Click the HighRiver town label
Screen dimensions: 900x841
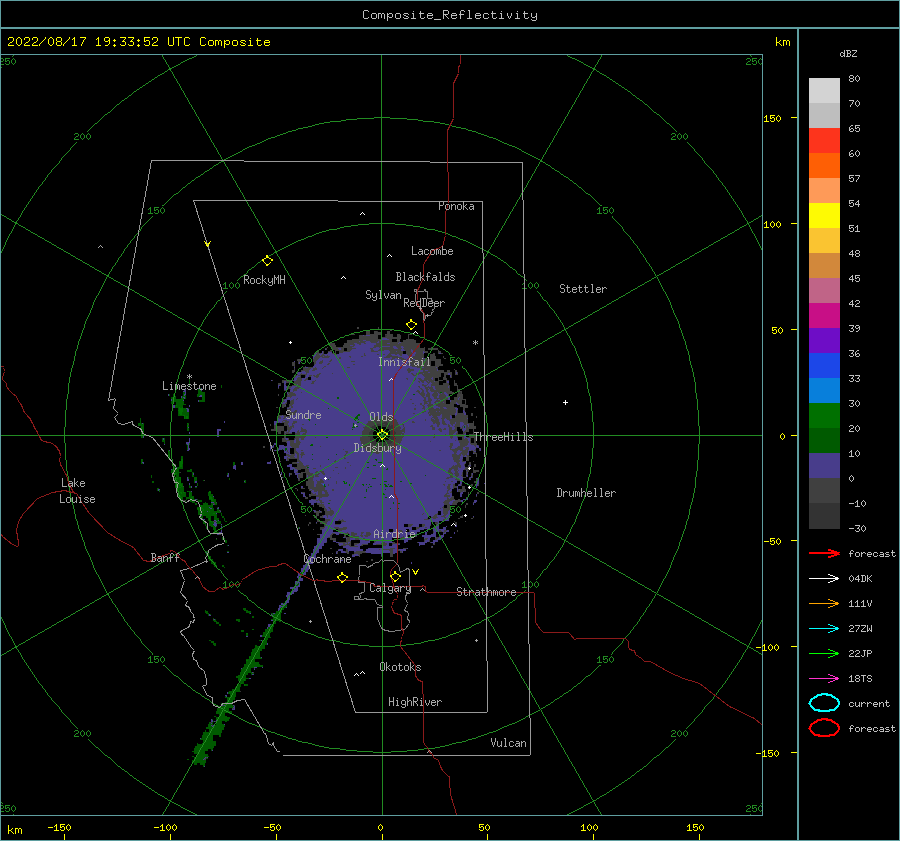tap(415, 702)
